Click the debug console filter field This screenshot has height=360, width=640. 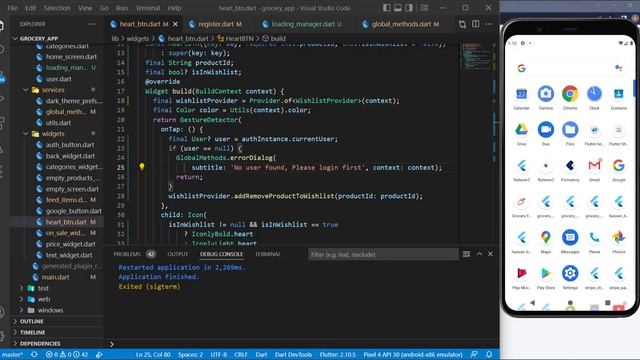(383, 254)
